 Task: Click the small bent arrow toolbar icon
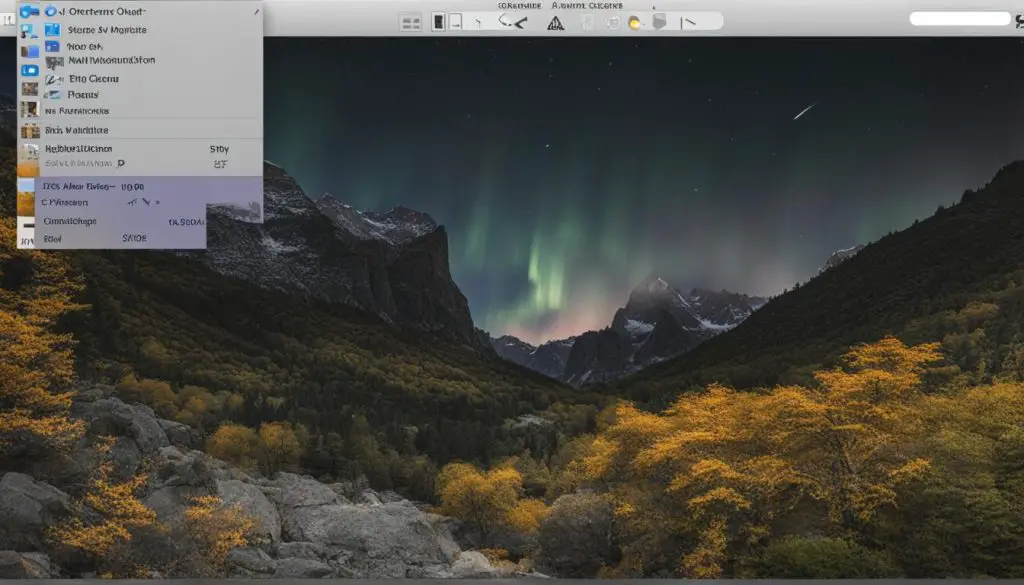[x=478, y=24]
